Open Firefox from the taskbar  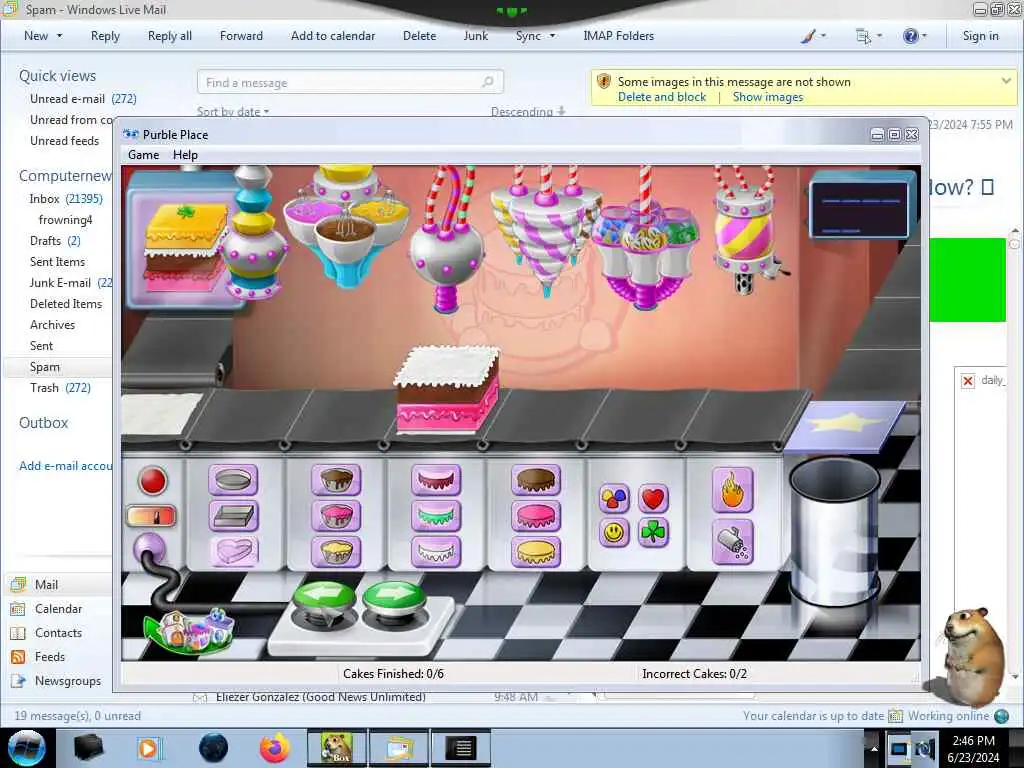pyautogui.click(x=275, y=748)
